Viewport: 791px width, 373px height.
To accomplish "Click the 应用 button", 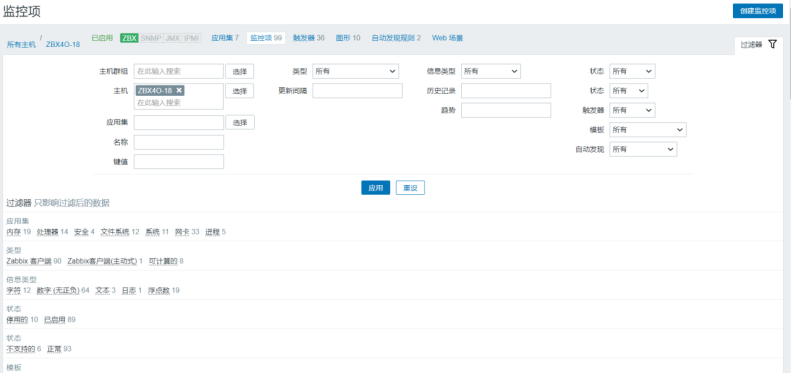I will (375, 188).
